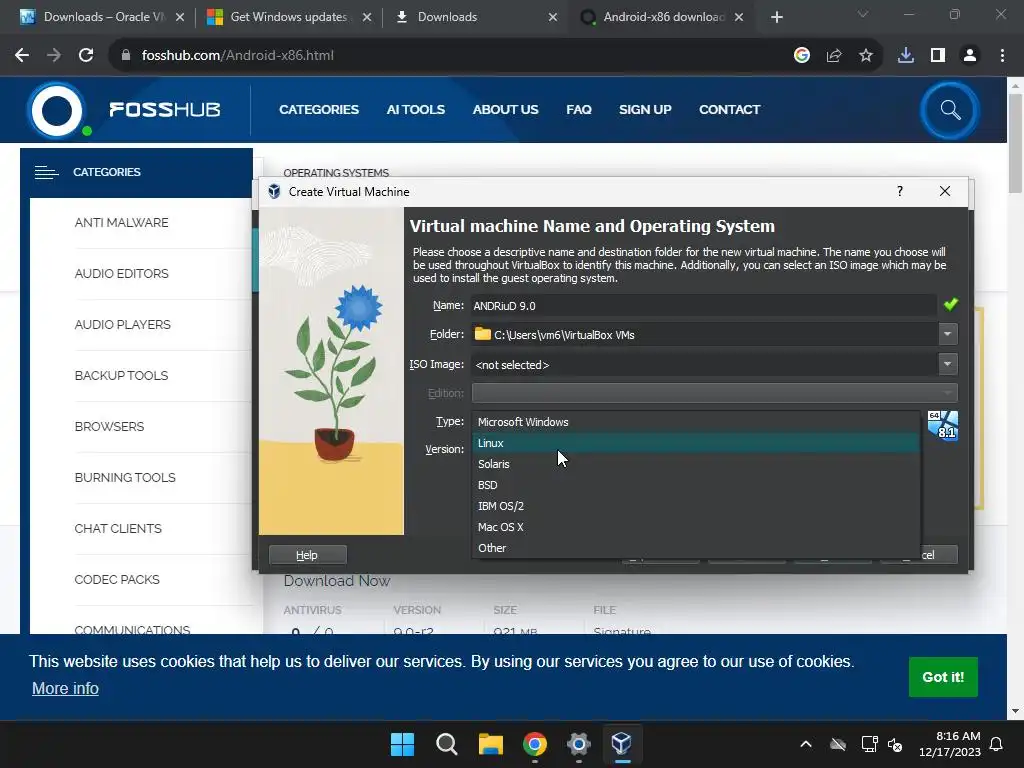
Task: Click More info cookie link
Action: pos(65,688)
